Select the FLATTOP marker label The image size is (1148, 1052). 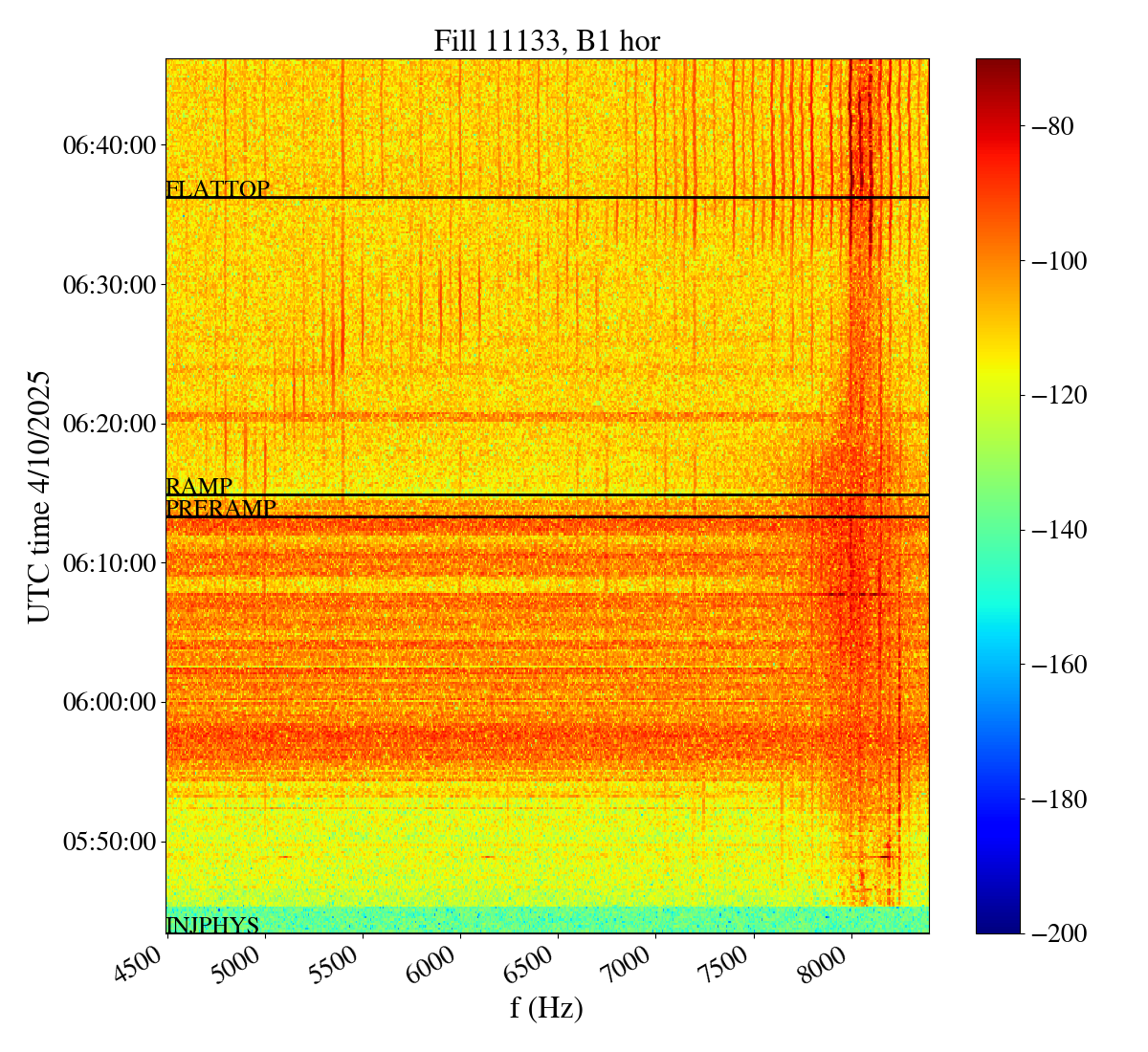(x=217, y=189)
